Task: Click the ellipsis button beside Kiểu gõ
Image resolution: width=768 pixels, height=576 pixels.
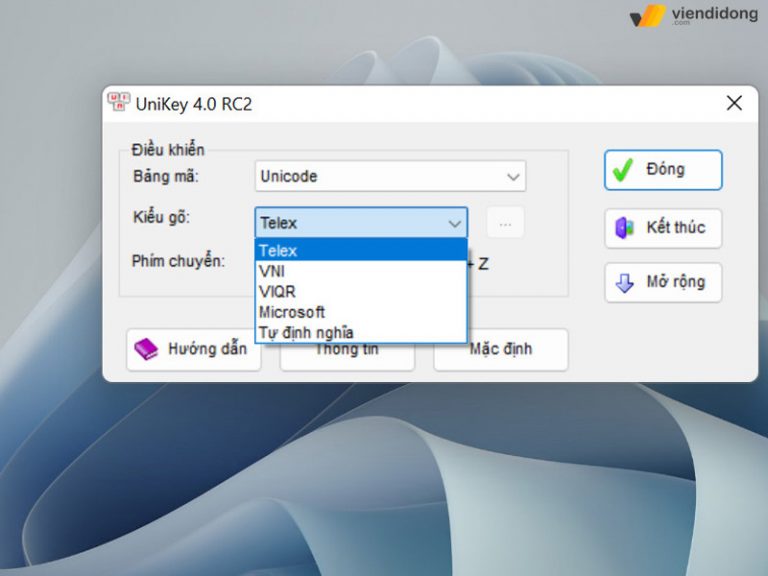Action: pyautogui.click(x=505, y=223)
